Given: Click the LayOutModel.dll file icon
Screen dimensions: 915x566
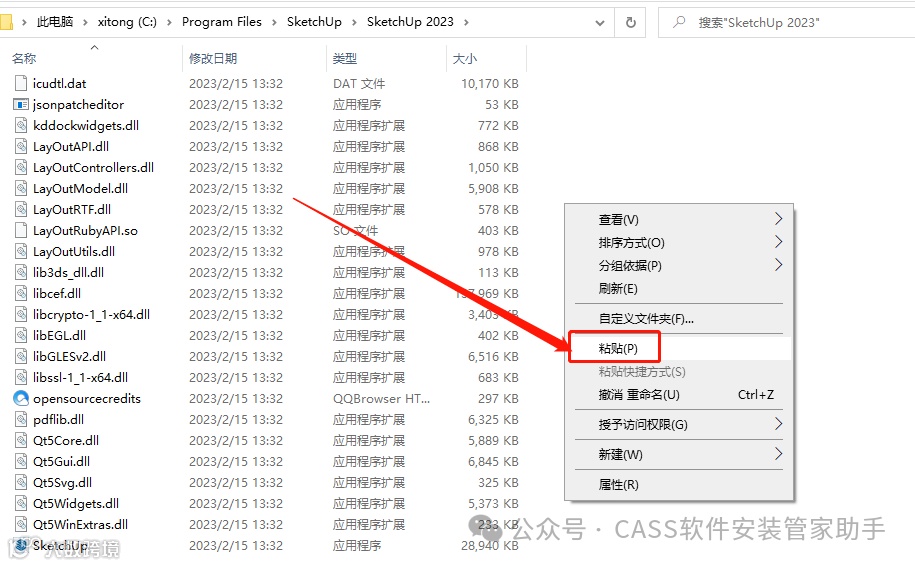Looking at the screenshot, I should point(21,188).
